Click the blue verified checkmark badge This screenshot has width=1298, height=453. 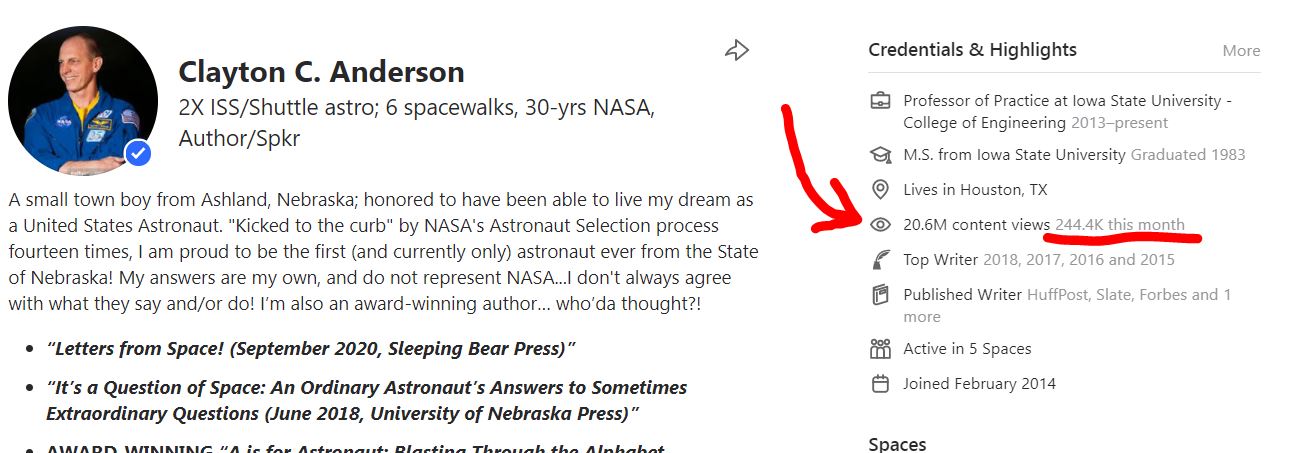[x=139, y=153]
